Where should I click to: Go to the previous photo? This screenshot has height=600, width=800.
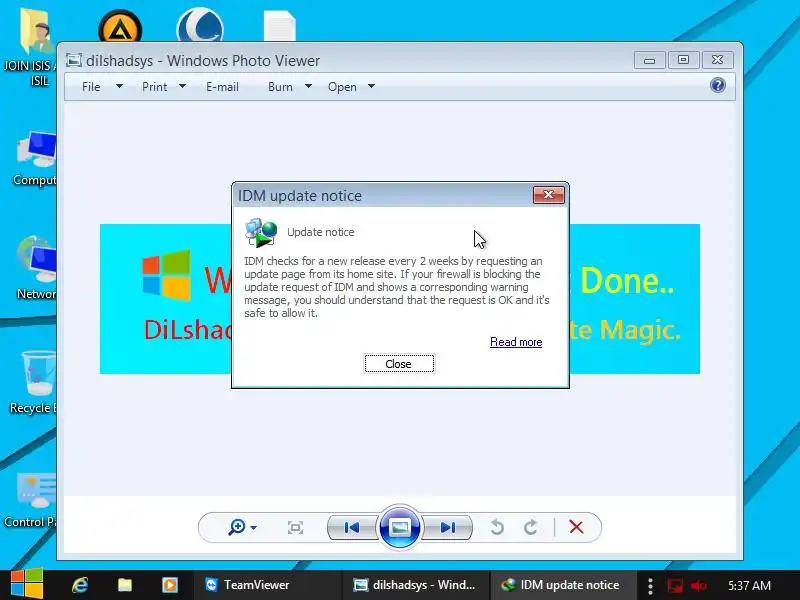point(352,527)
